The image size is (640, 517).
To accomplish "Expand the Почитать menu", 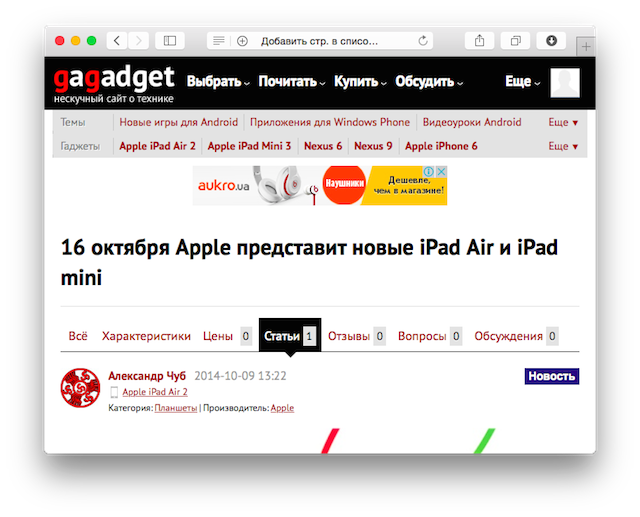I will click(x=291, y=82).
